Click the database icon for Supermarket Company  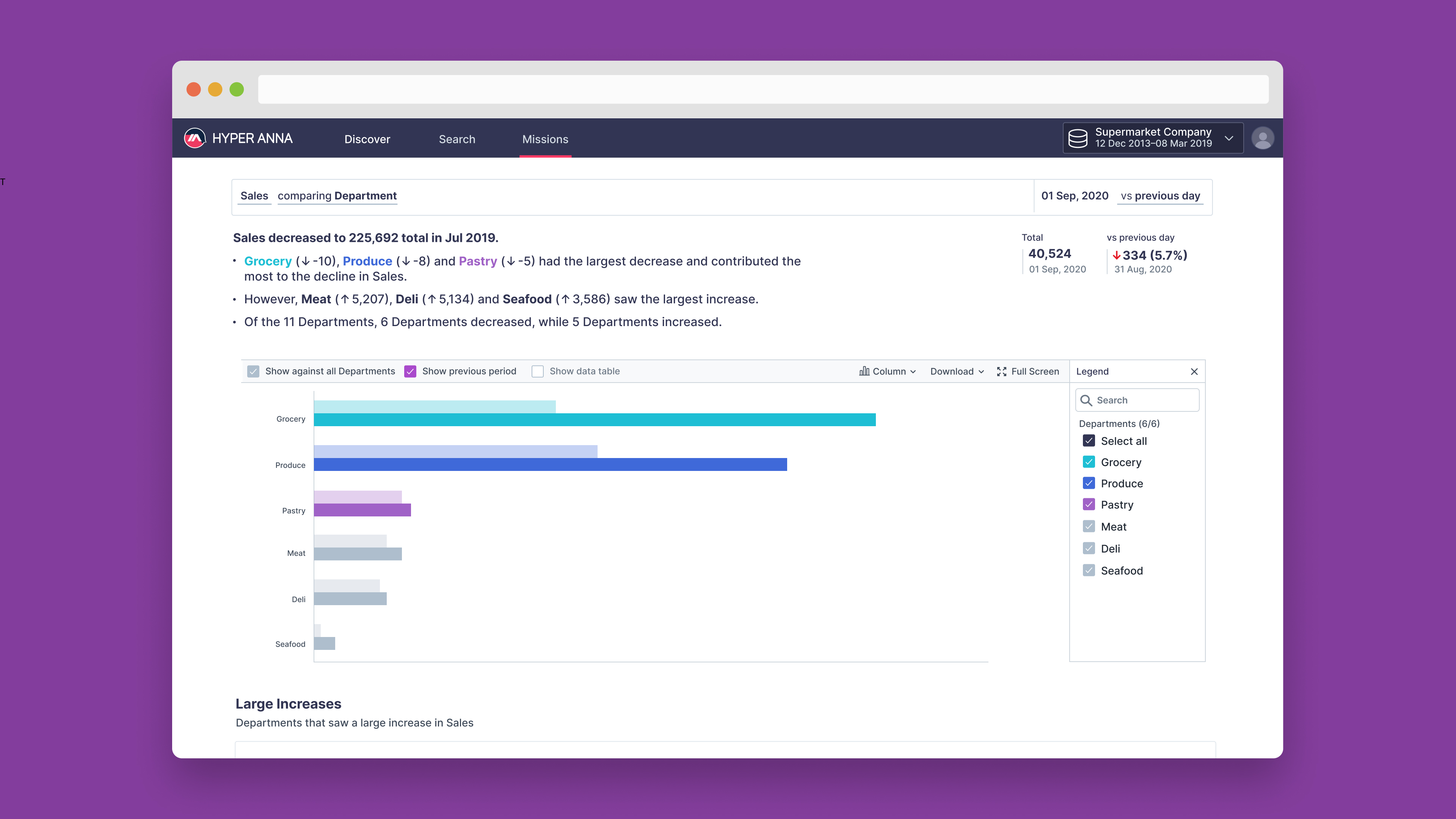pyautogui.click(x=1077, y=138)
